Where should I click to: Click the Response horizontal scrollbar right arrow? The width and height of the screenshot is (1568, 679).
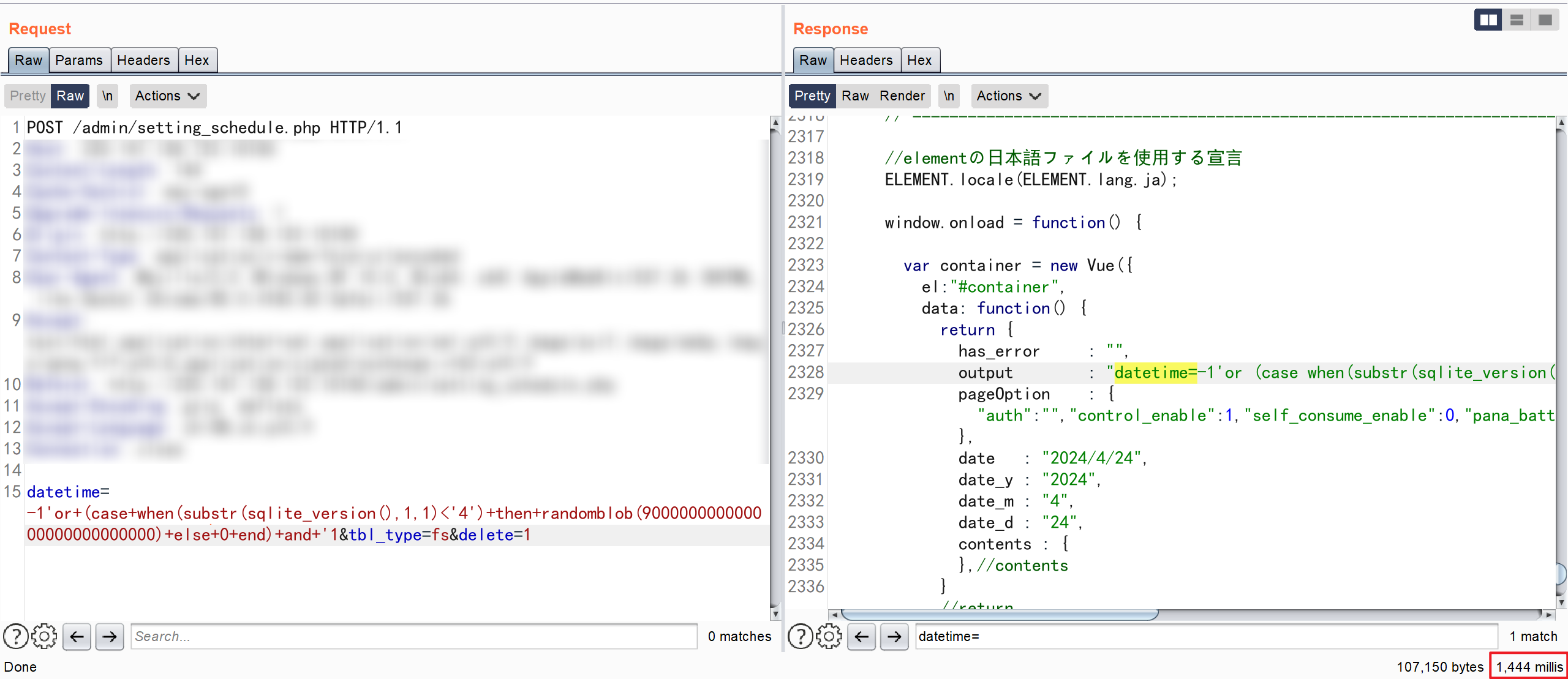(x=1549, y=614)
